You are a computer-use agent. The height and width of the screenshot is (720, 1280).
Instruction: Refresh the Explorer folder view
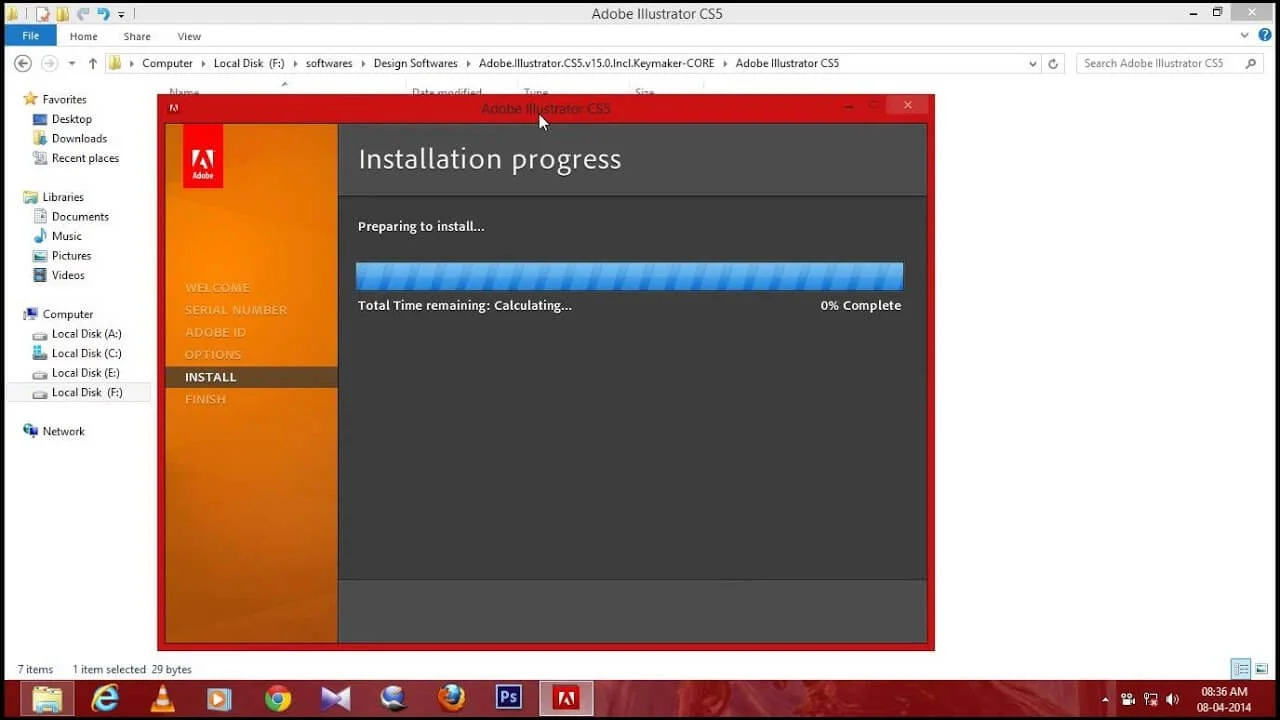[x=1052, y=63]
